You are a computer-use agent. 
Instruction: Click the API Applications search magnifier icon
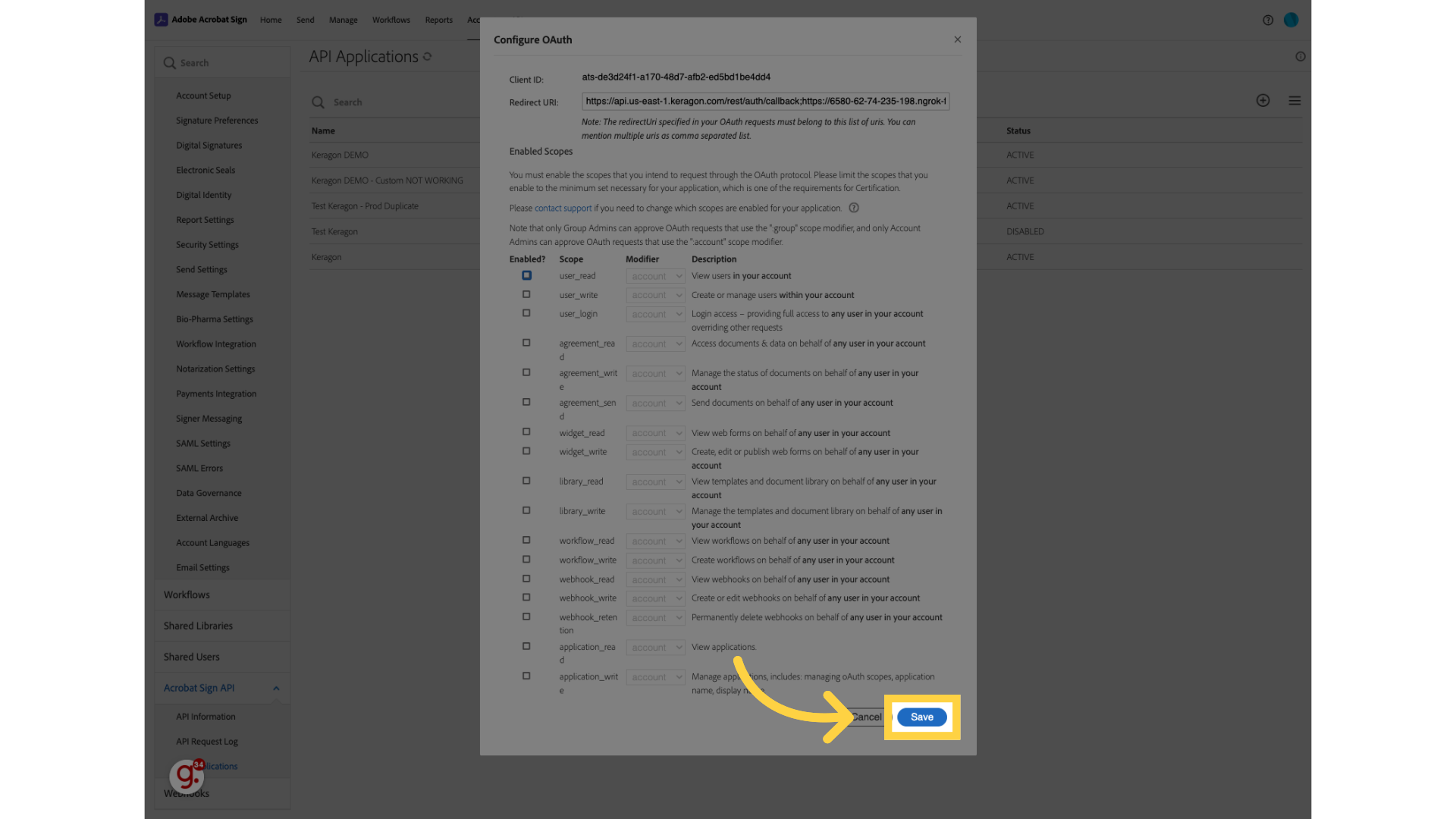pos(318,102)
